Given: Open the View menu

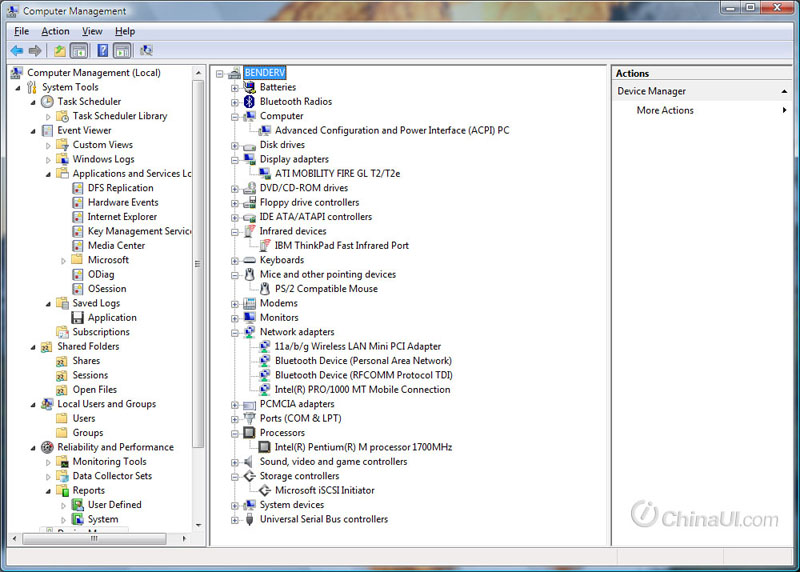Looking at the screenshot, I should tap(92, 31).
